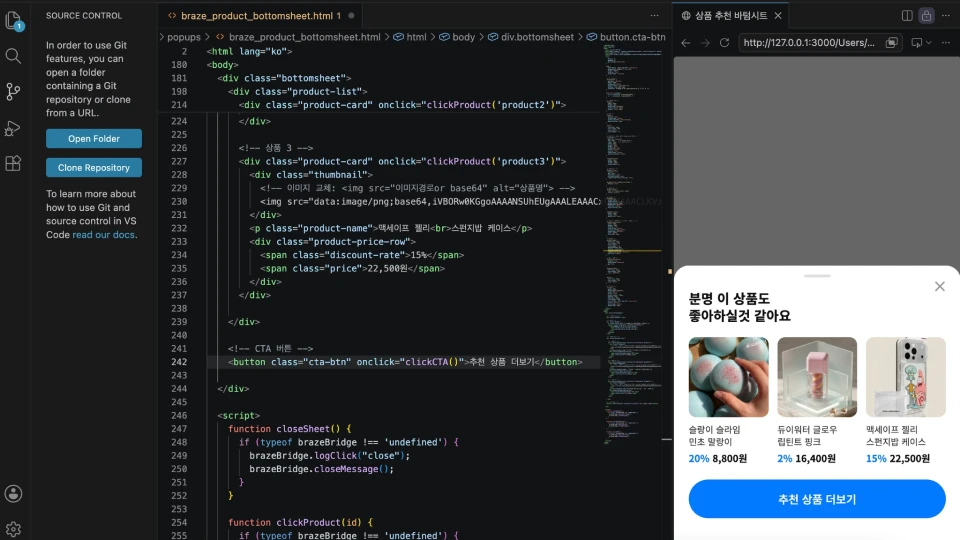
Task: Click the icon inside the URL bar
Action: 891,43
